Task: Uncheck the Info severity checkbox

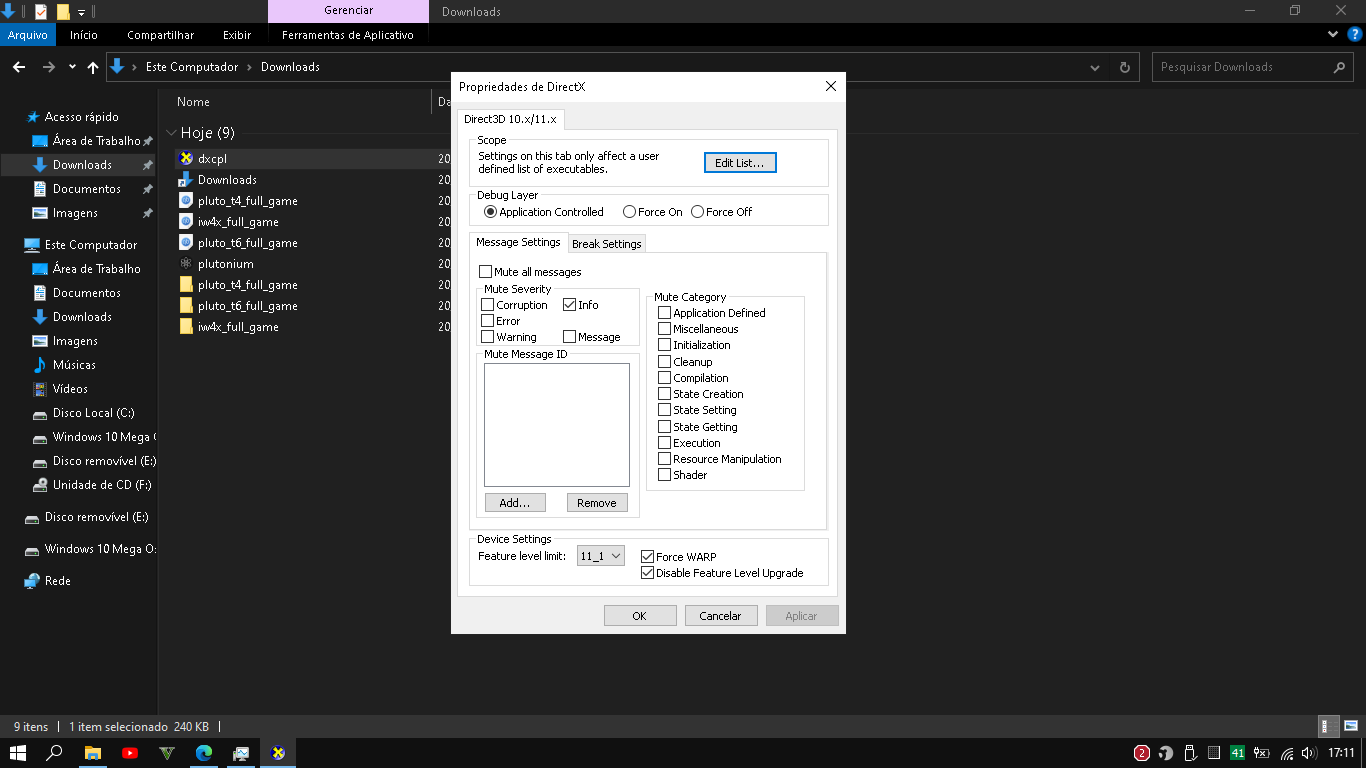Action: 569,305
